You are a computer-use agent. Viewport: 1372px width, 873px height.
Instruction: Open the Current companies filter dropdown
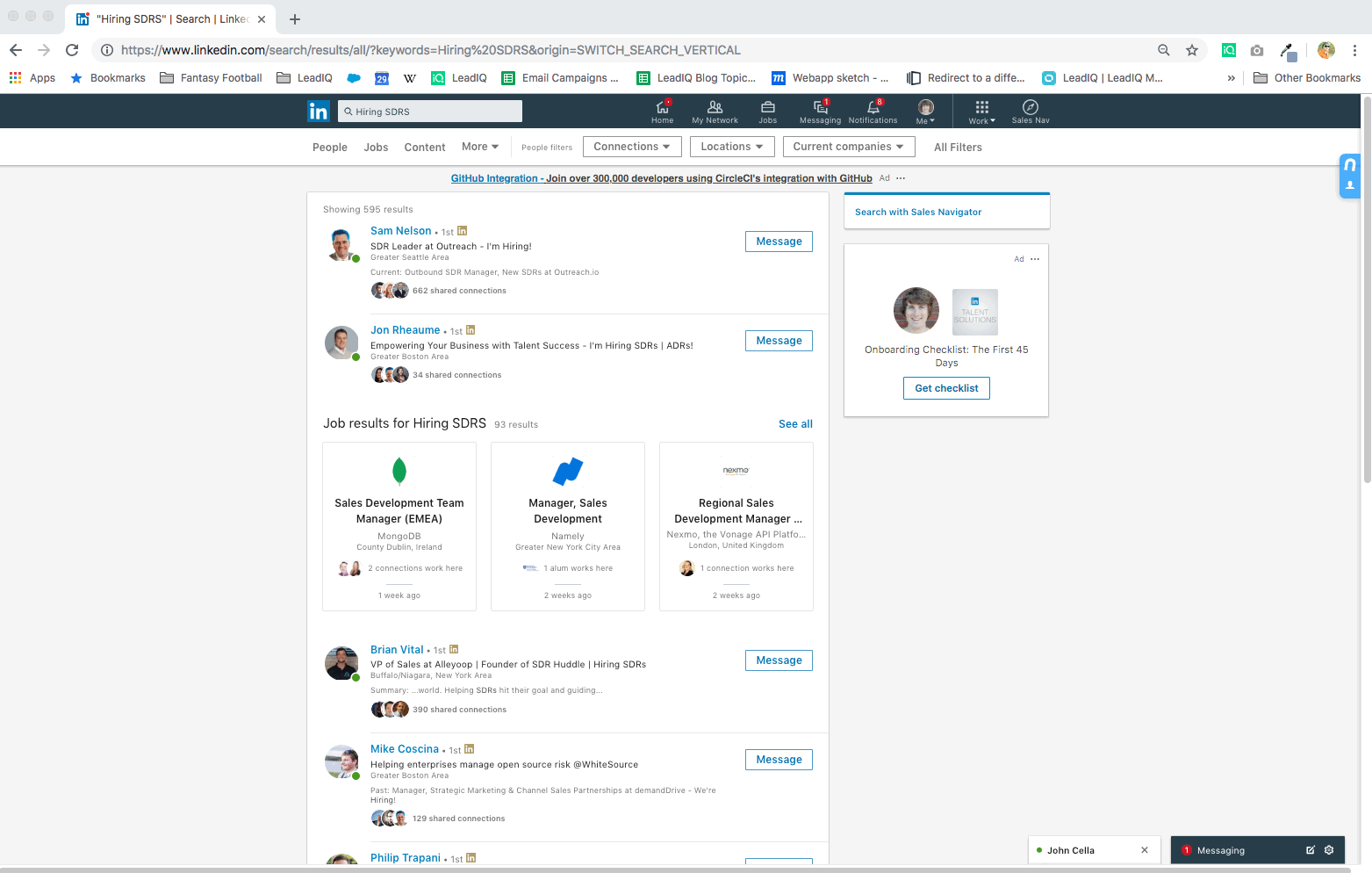[x=849, y=147]
